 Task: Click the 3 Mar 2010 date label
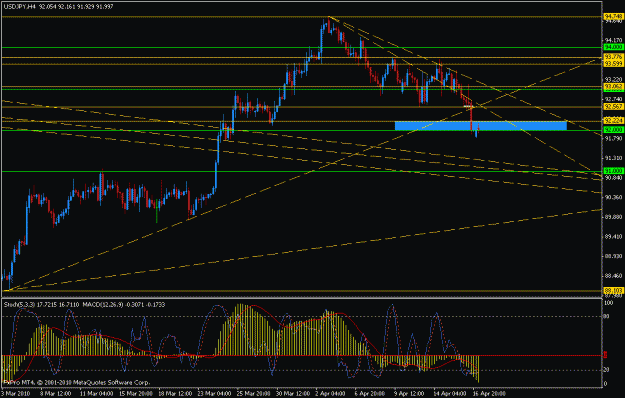tap(15, 393)
